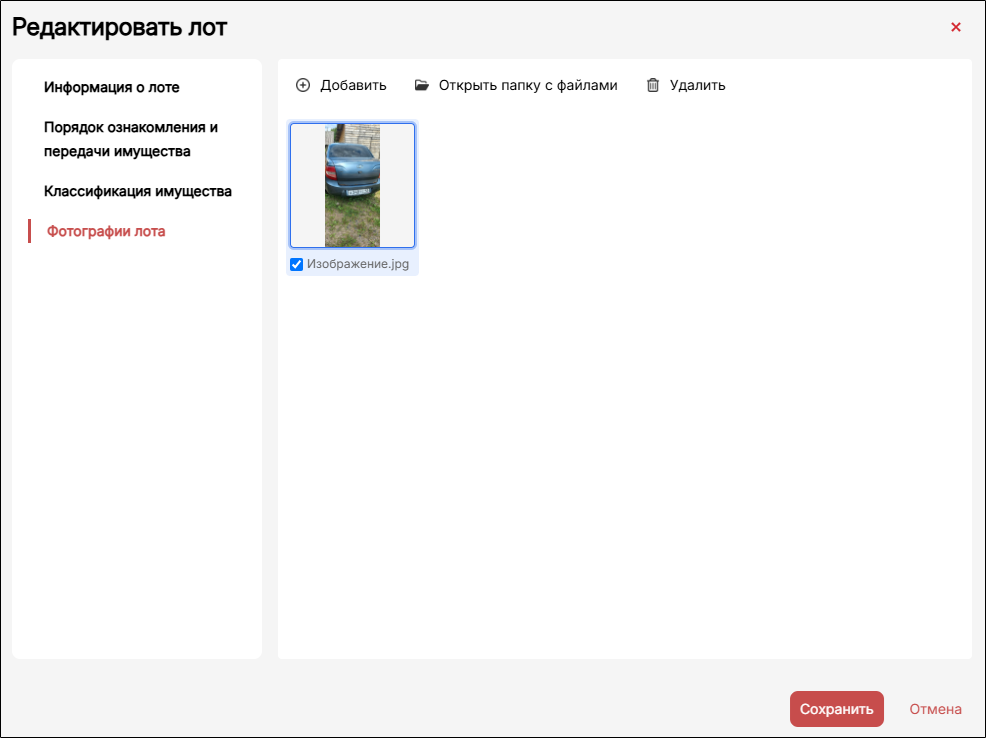Viewport: 986px width, 738px height.
Task: Save changes with the Сохранить button
Action: 836,709
